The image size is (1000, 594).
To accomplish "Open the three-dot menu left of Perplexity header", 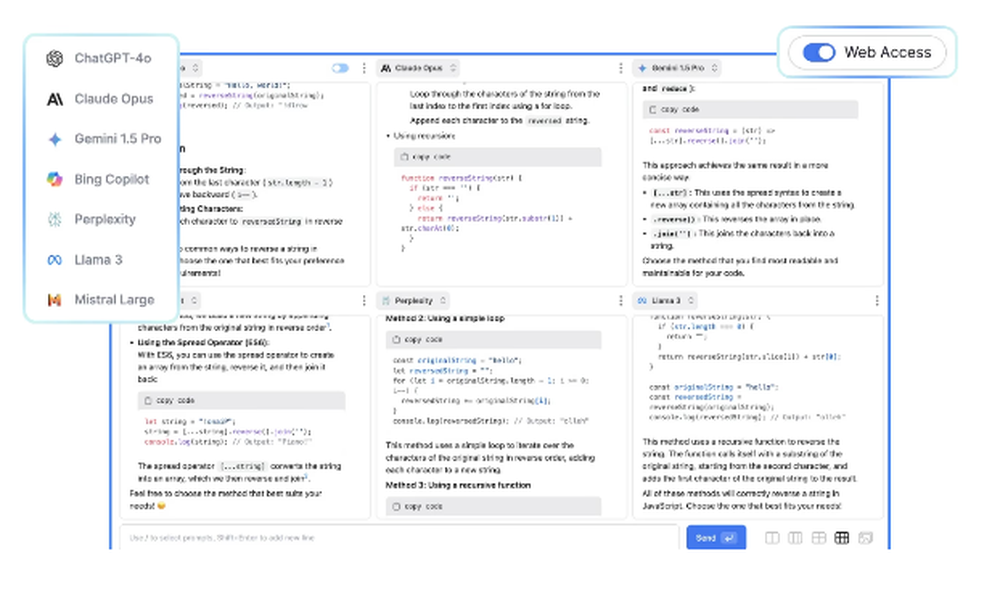I will 364,301.
